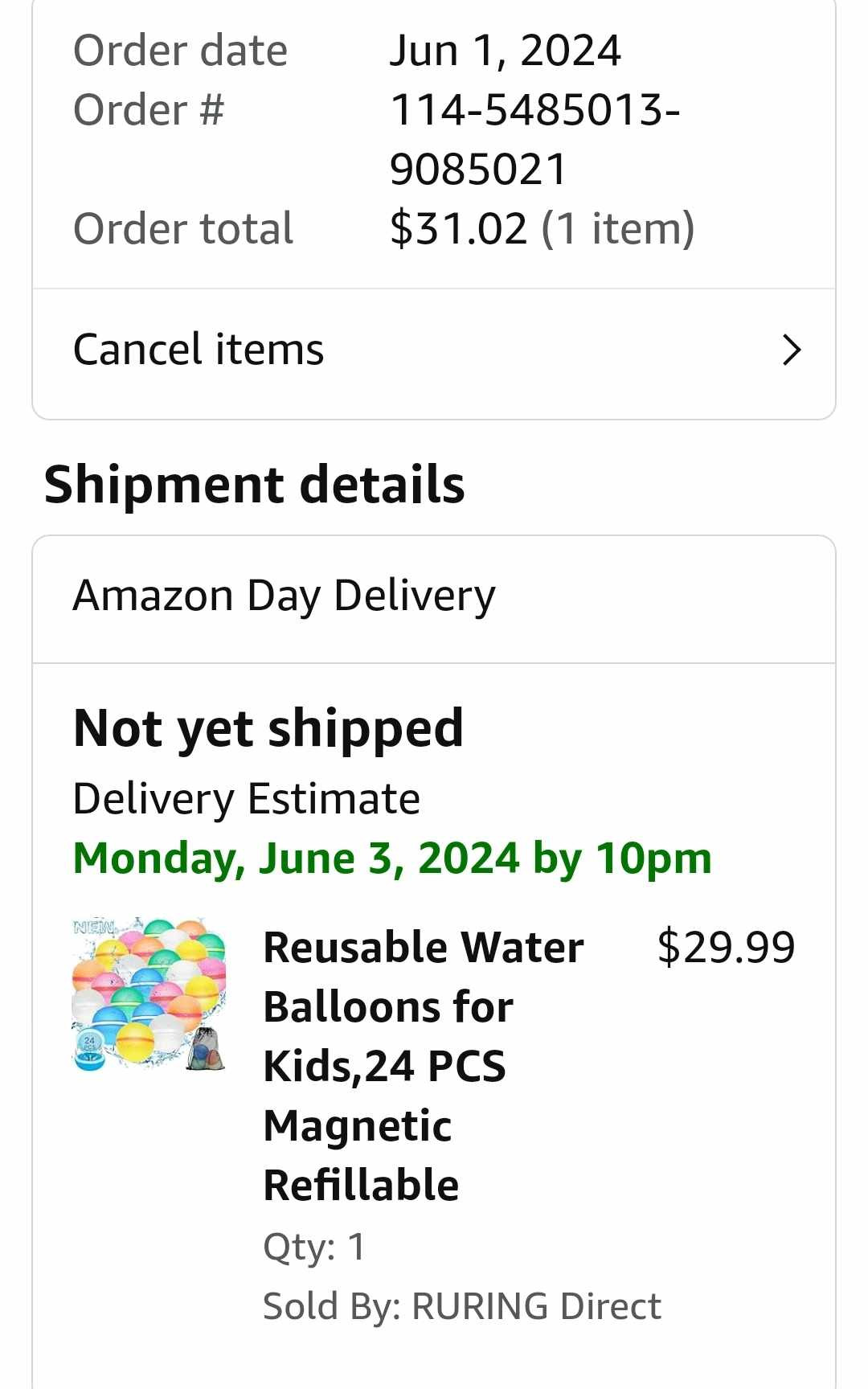Click the green Monday, June 3 delivery date
This screenshot has width=868, height=1389.
[x=392, y=858]
